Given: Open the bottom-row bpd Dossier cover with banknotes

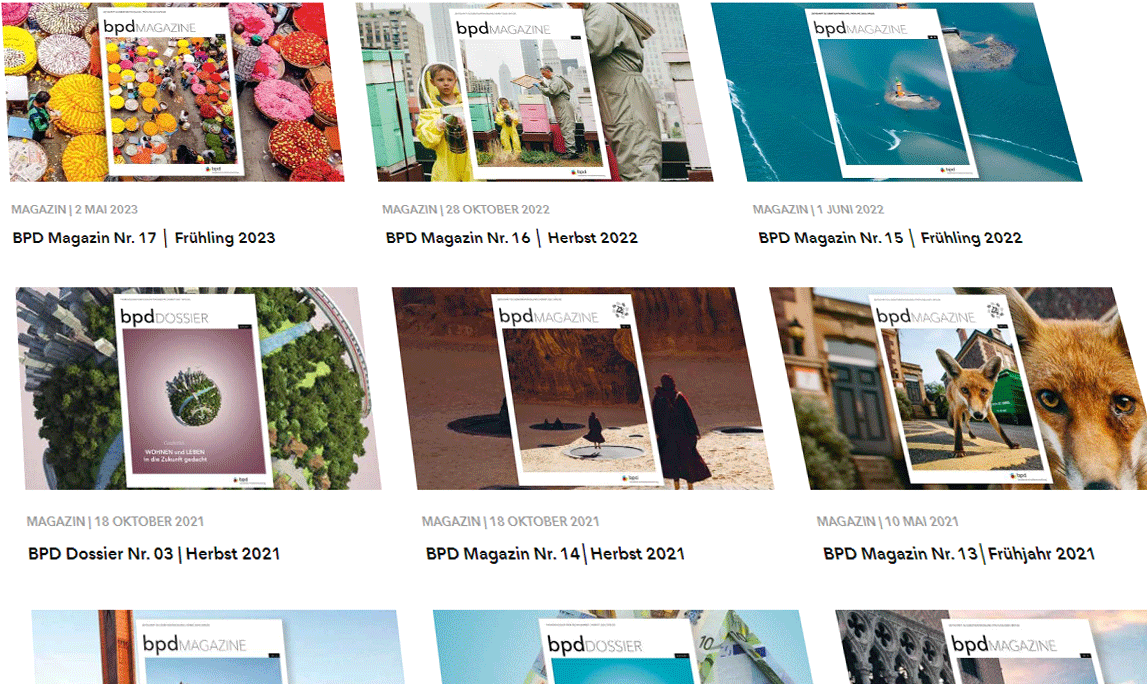Looking at the screenshot, I should click(623, 647).
